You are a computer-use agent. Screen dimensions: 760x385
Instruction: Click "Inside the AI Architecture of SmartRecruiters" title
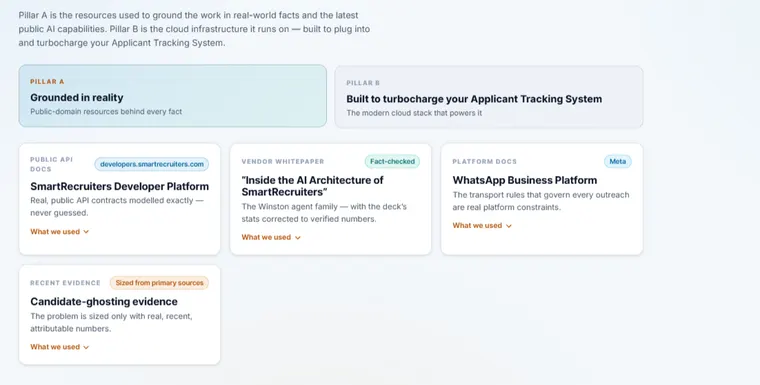[313, 186]
